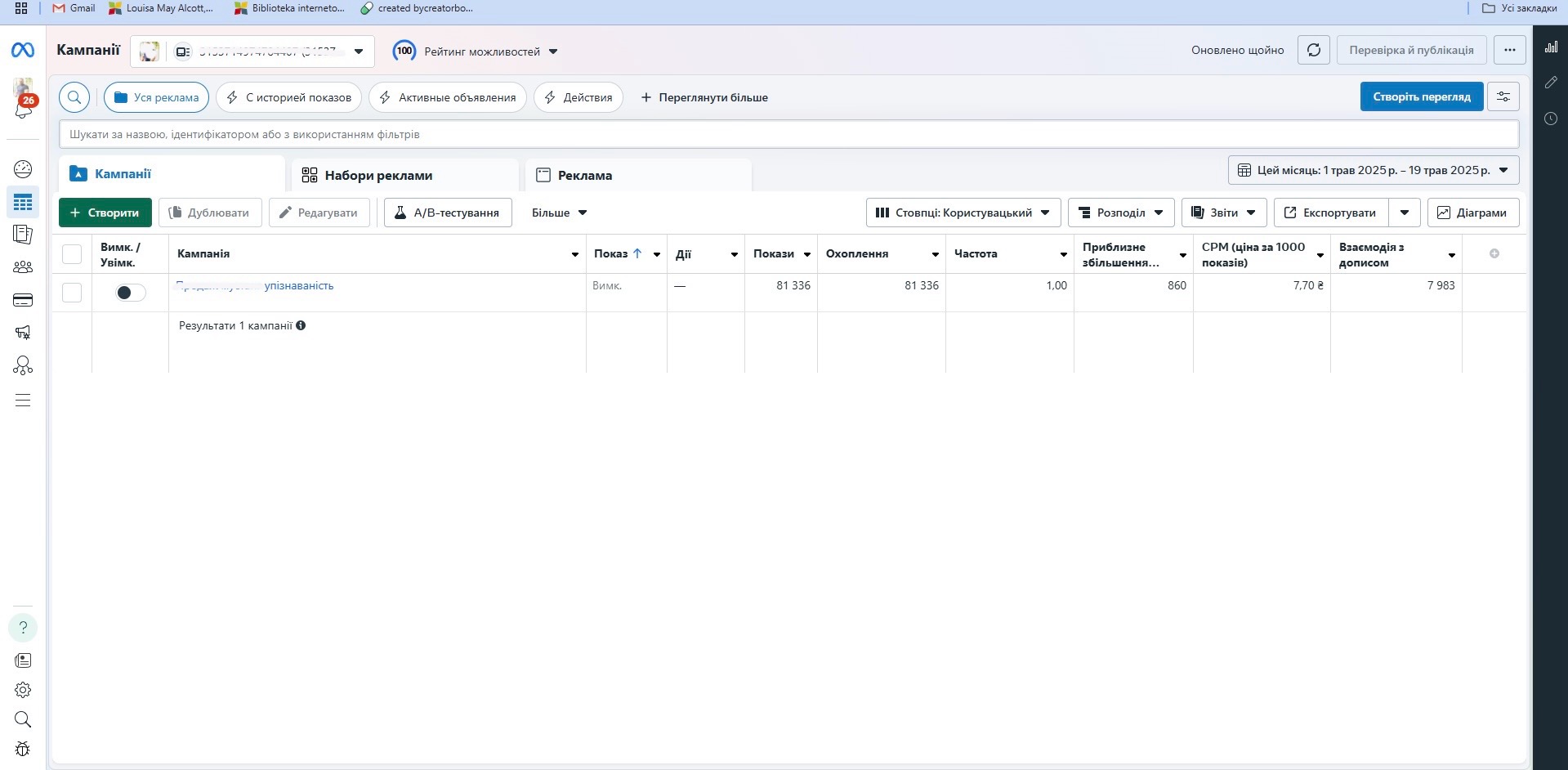Click the green Створити button
1568x770 pixels.
click(105, 213)
